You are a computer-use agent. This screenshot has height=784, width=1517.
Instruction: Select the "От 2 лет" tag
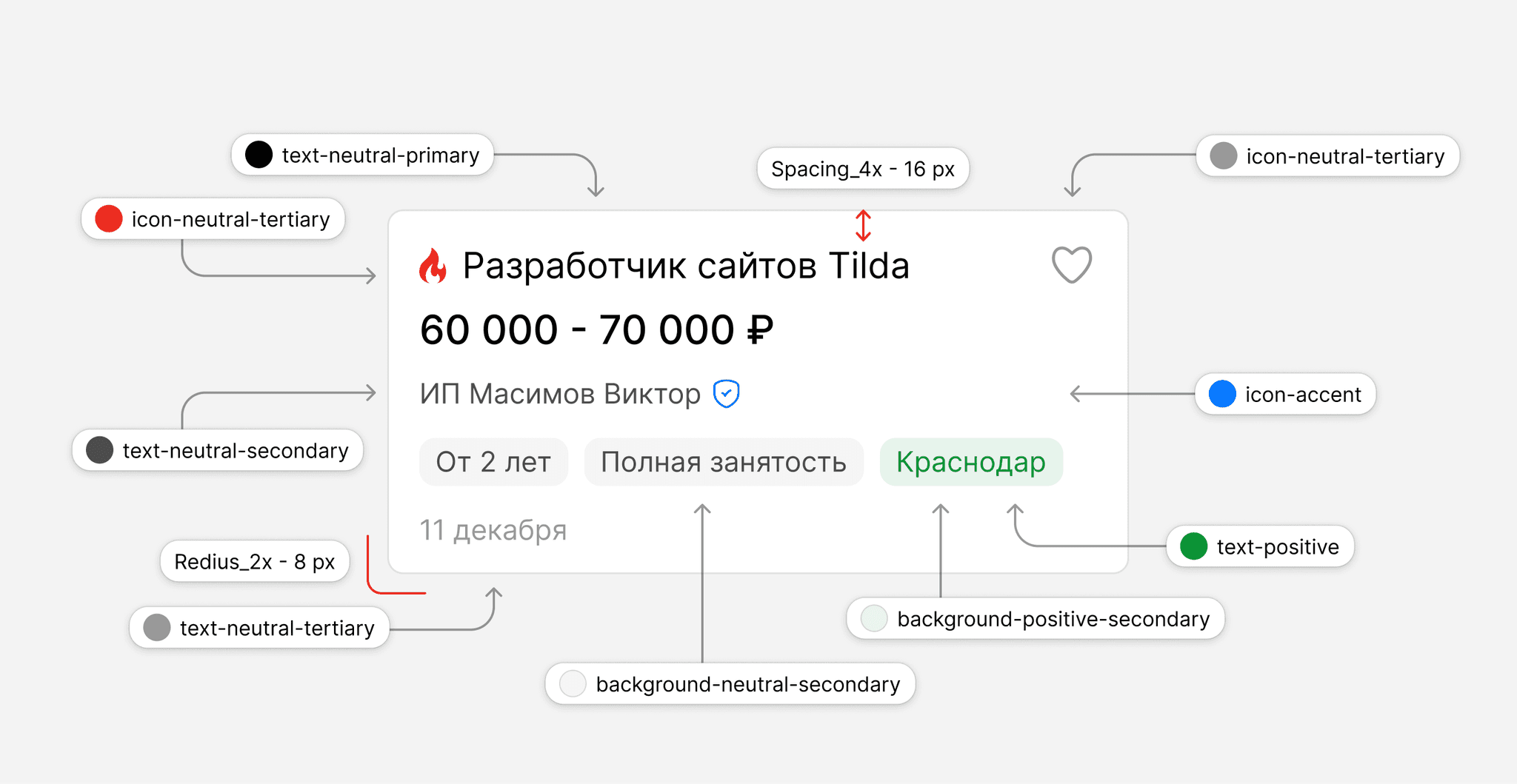[493, 462]
